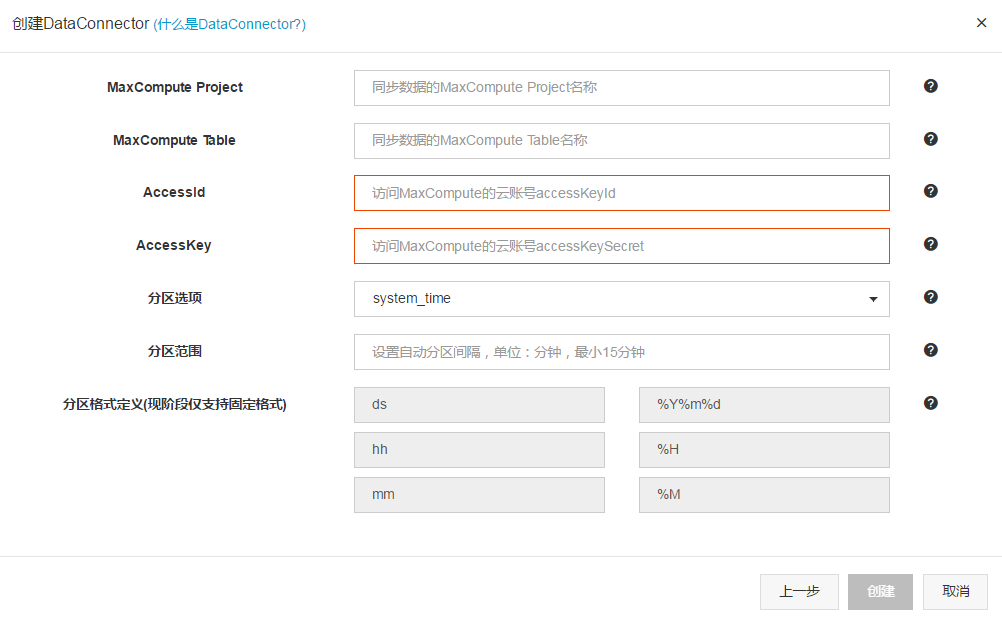Click the MaxCompute Project label
The width and height of the screenshot is (1002, 626).
tap(174, 88)
